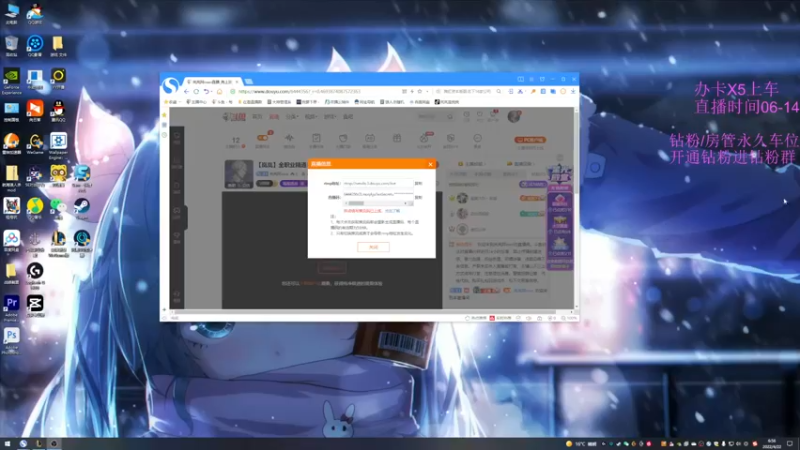The height and width of the screenshot is (450, 800).
Task: Click Sogou browser icon in taskbar
Action: tap(23, 444)
